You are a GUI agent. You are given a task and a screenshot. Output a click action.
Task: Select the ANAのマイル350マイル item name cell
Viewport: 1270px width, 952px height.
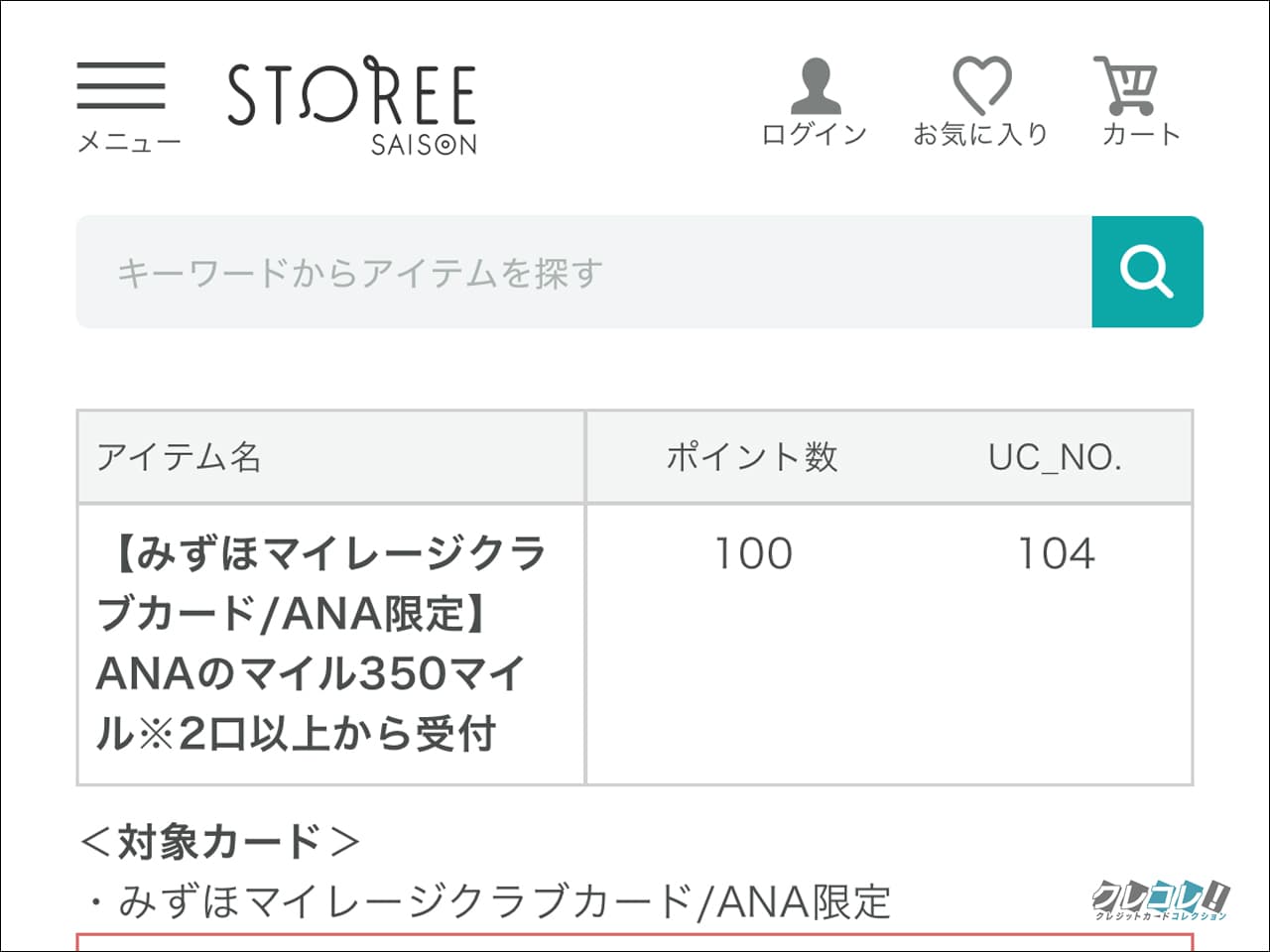(319, 643)
